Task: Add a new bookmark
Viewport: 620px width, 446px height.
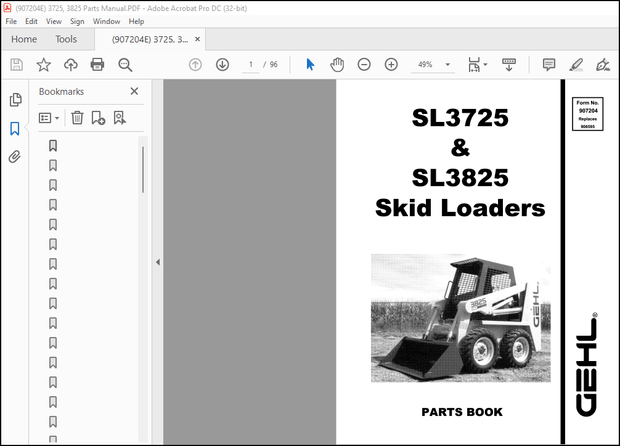Action: 98,118
